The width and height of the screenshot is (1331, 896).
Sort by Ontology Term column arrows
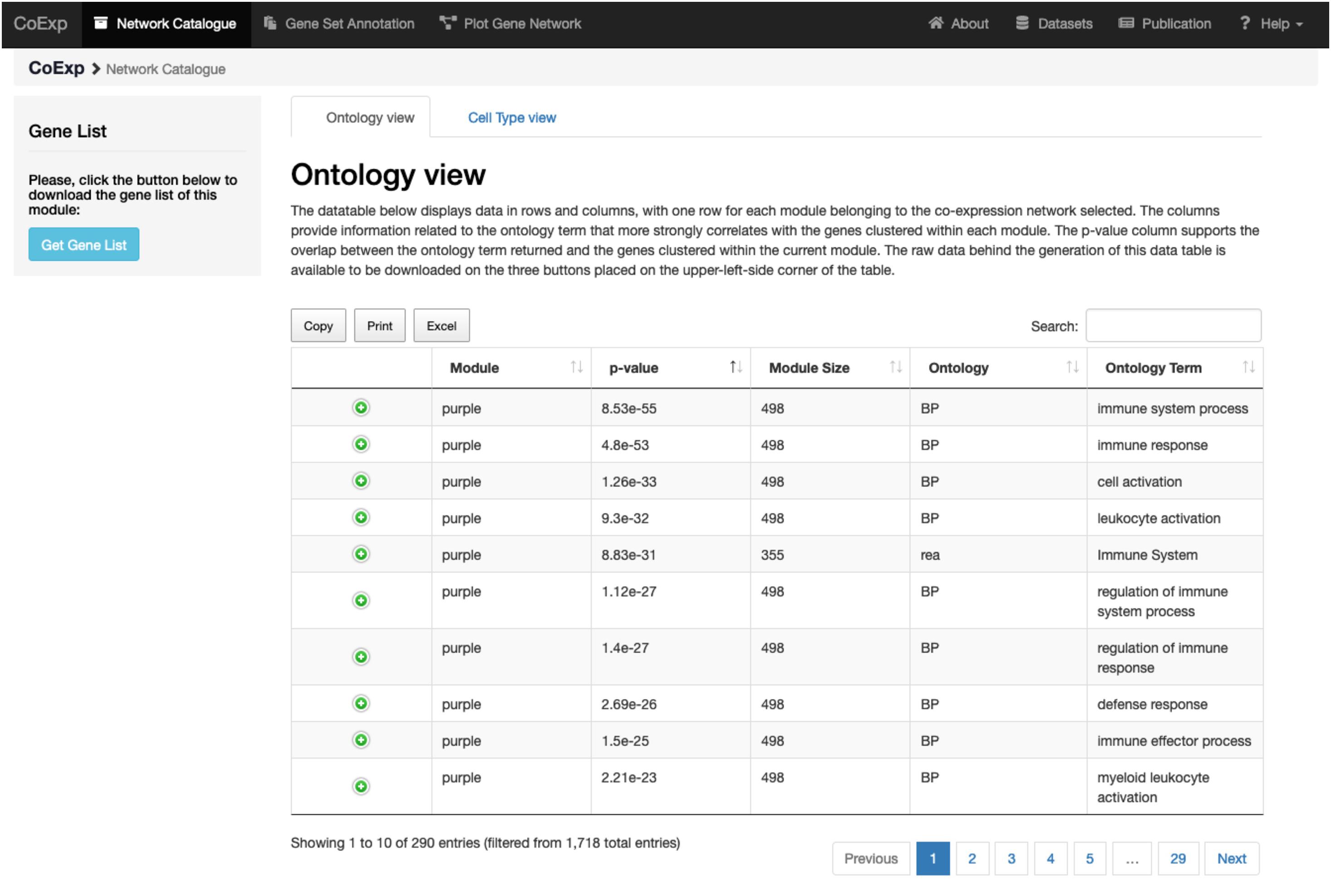1249,367
